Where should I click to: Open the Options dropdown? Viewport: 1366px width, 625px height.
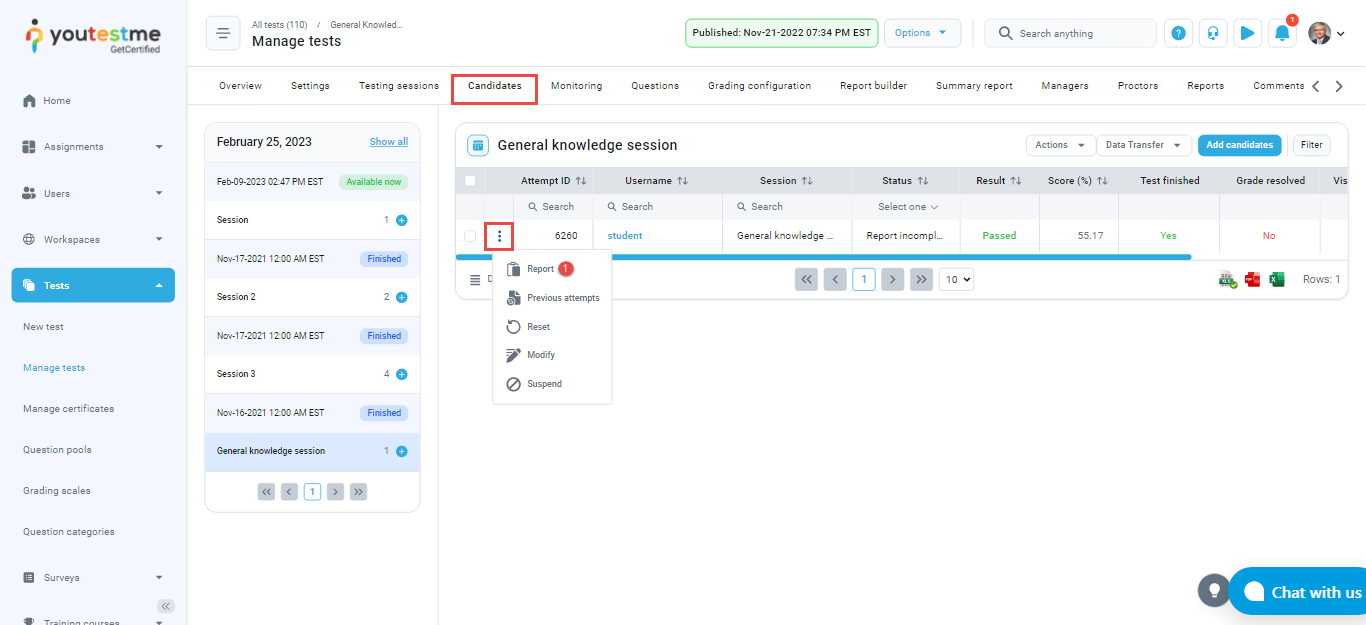coord(921,33)
